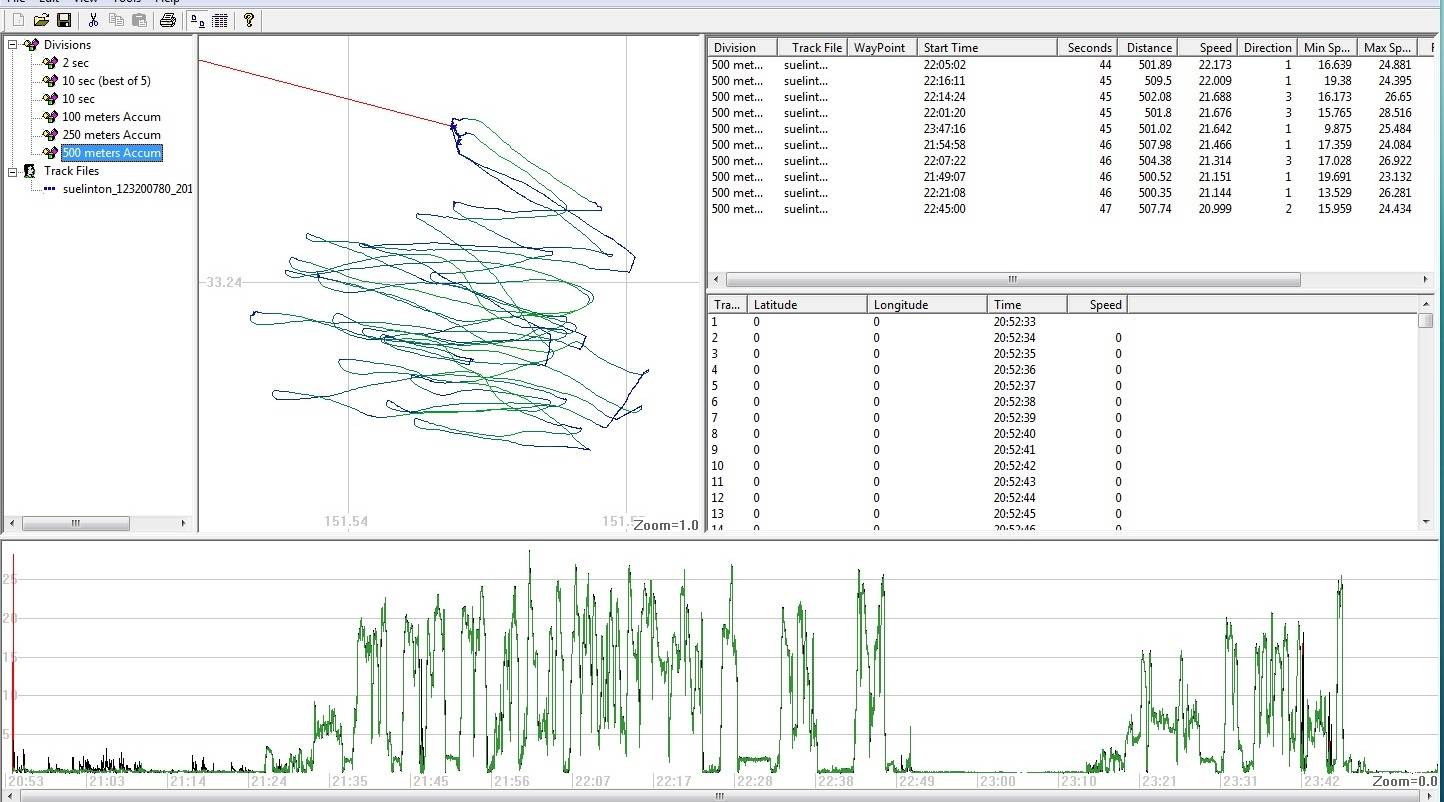Viewport: 1444px width, 802px height.
Task: Click the New document toolbar icon
Action: (18, 20)
